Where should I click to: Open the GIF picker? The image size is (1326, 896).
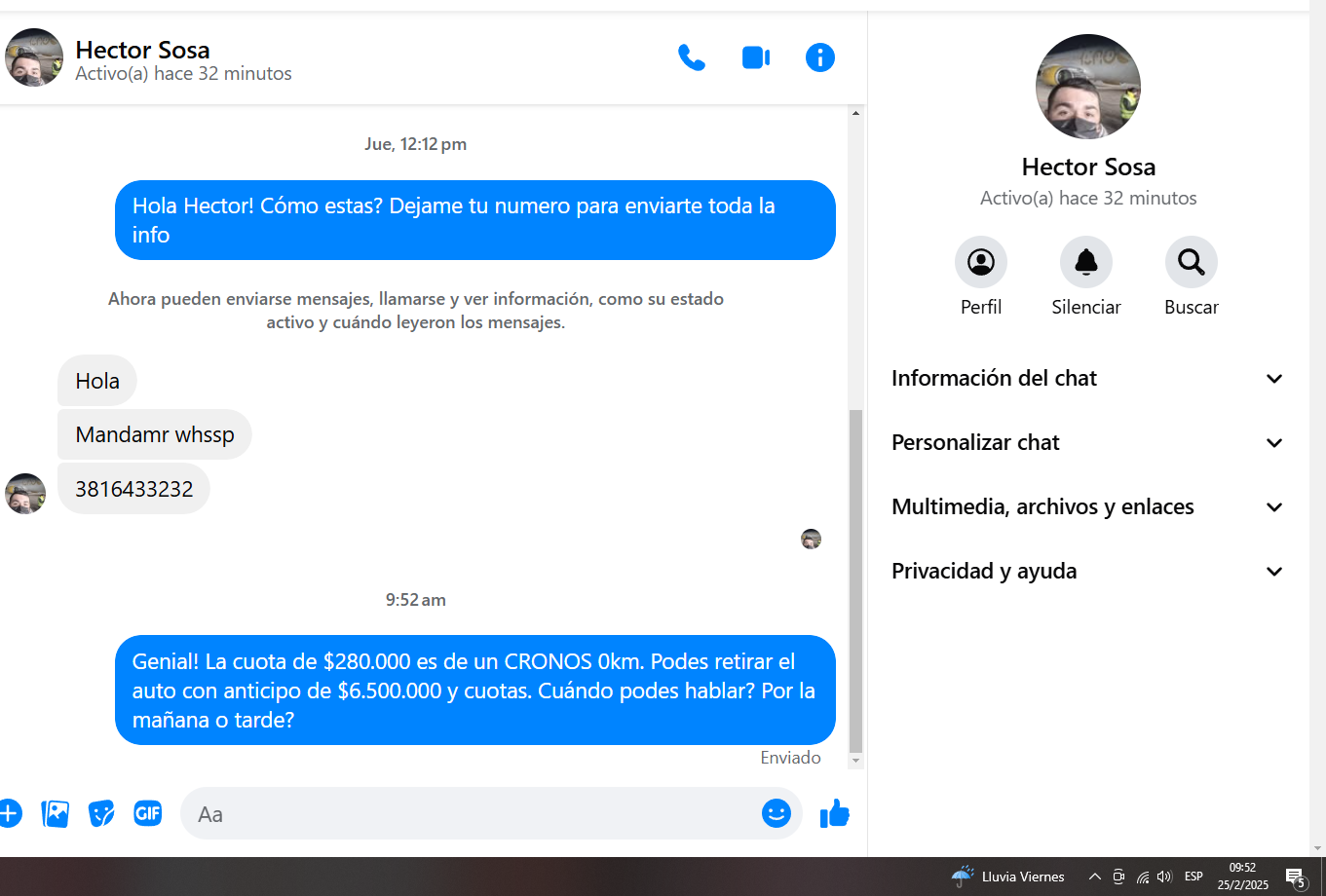coord(147,813)
